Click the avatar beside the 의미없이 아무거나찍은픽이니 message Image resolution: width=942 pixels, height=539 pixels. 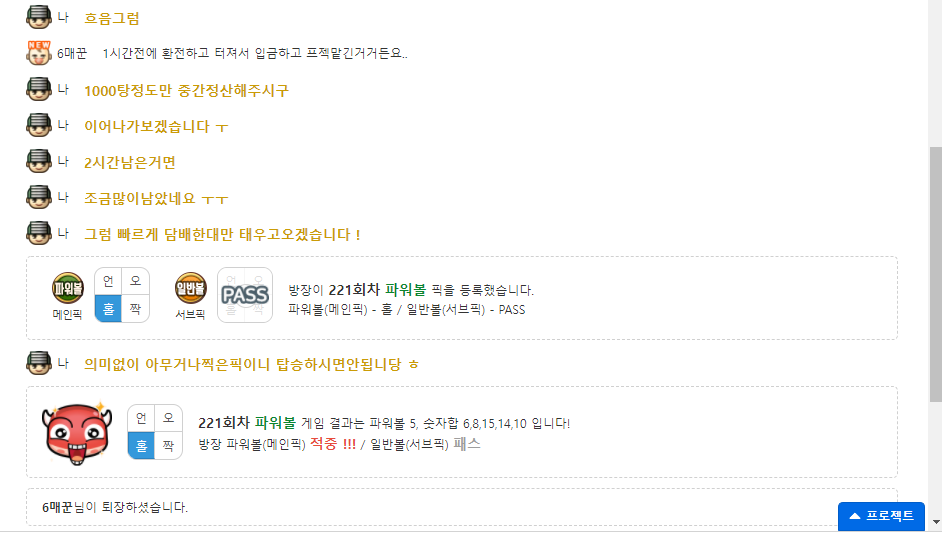(x=39, y=363)
